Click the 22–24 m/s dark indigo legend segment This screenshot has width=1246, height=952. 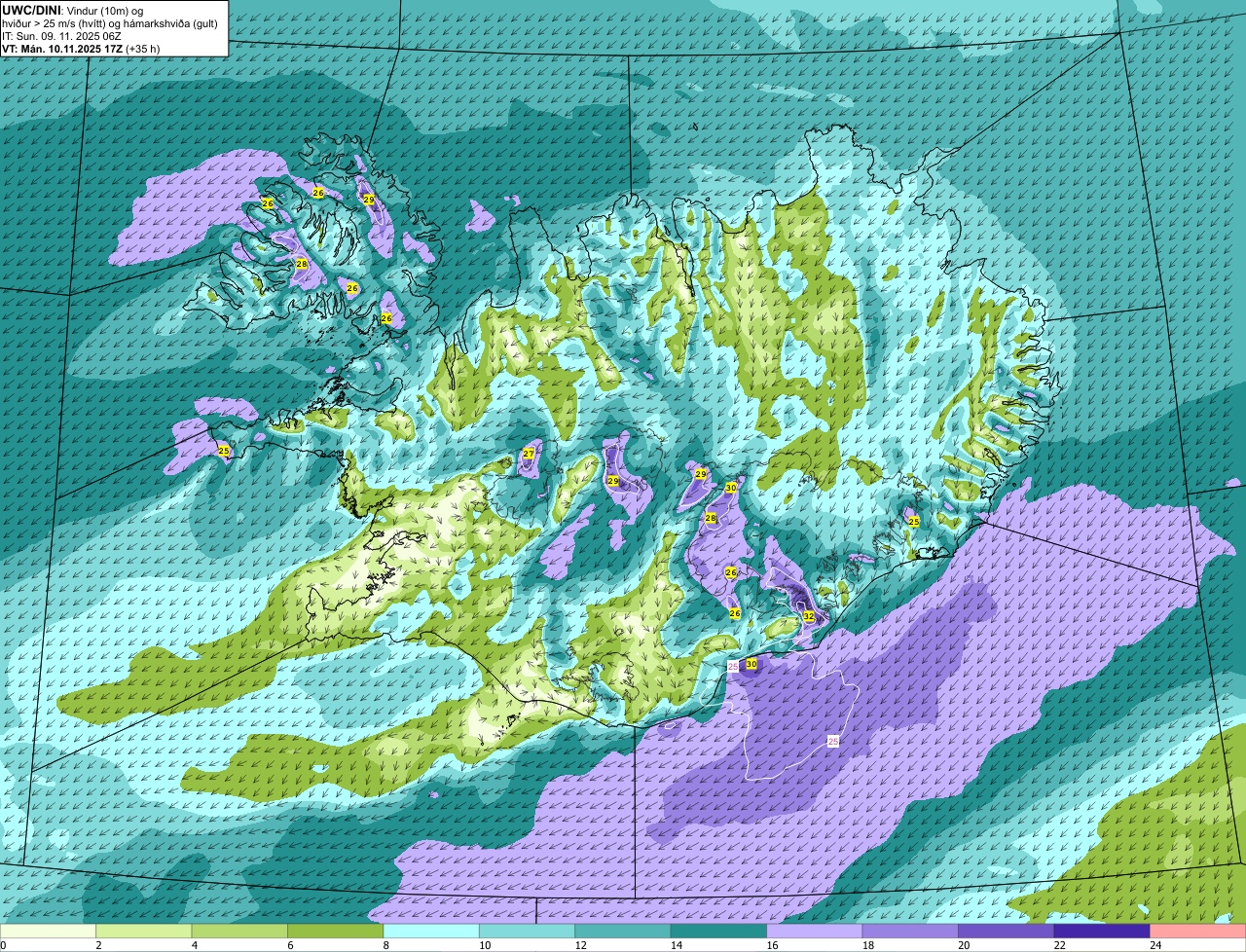click(x=1102, y=931)
